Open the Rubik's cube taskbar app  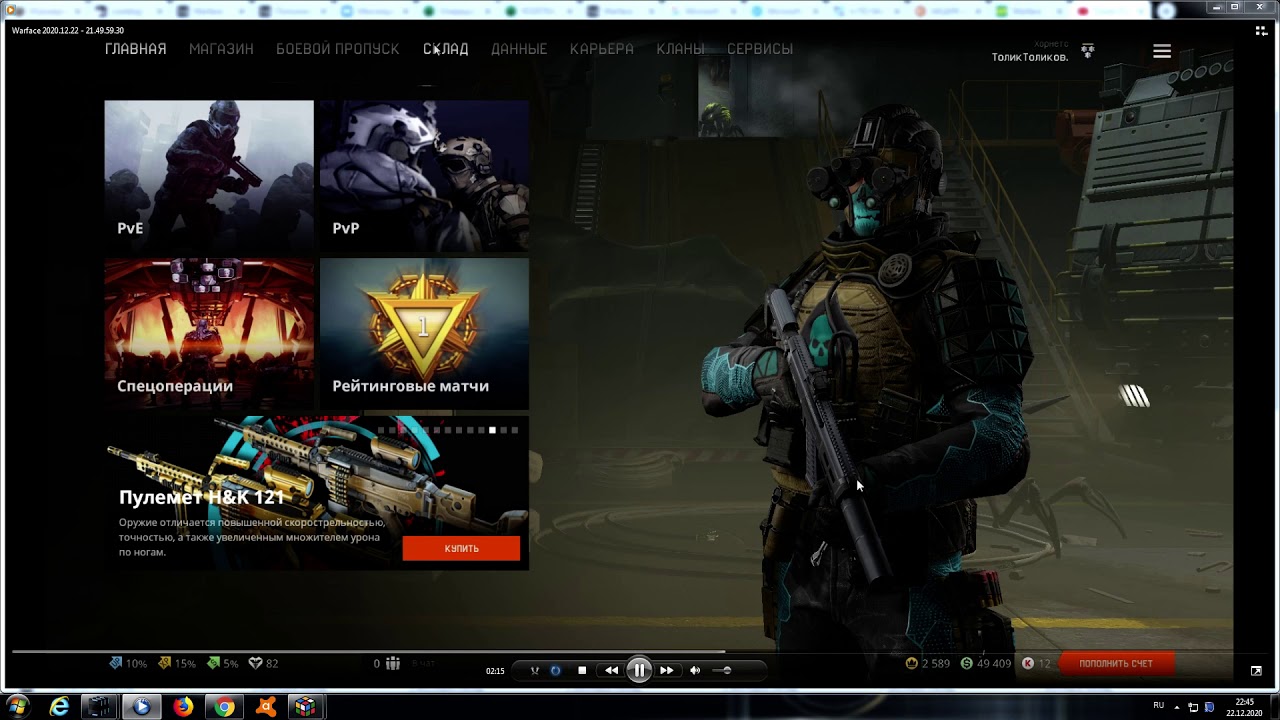coord(305,706)
